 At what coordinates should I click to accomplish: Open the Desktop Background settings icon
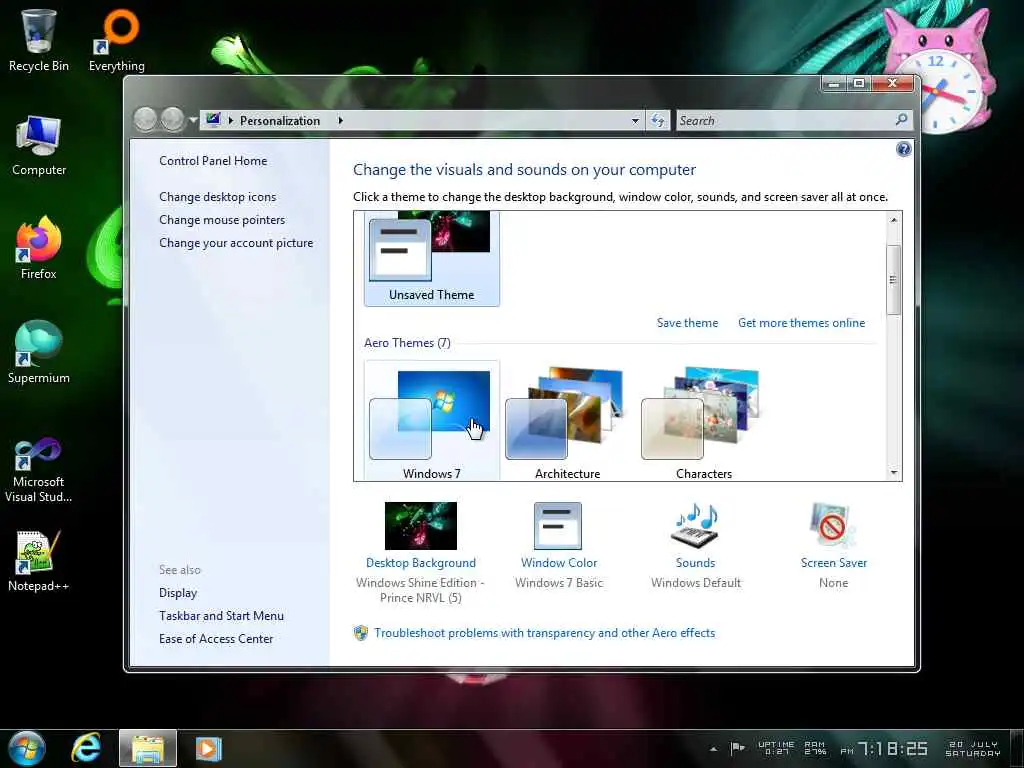tap(421, 526)
